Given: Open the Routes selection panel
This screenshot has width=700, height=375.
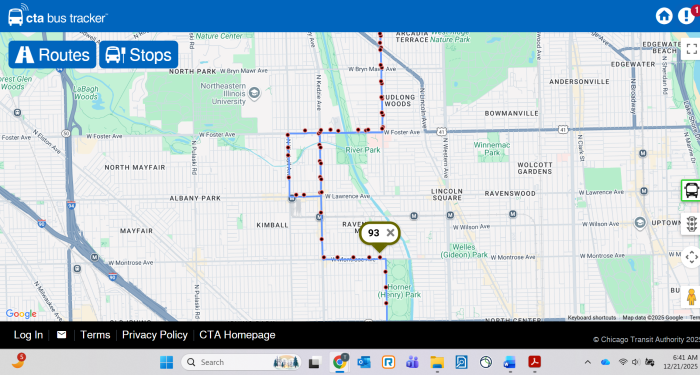Looking at the screenshot, I should pyautogui.click(x=52, y=55).
